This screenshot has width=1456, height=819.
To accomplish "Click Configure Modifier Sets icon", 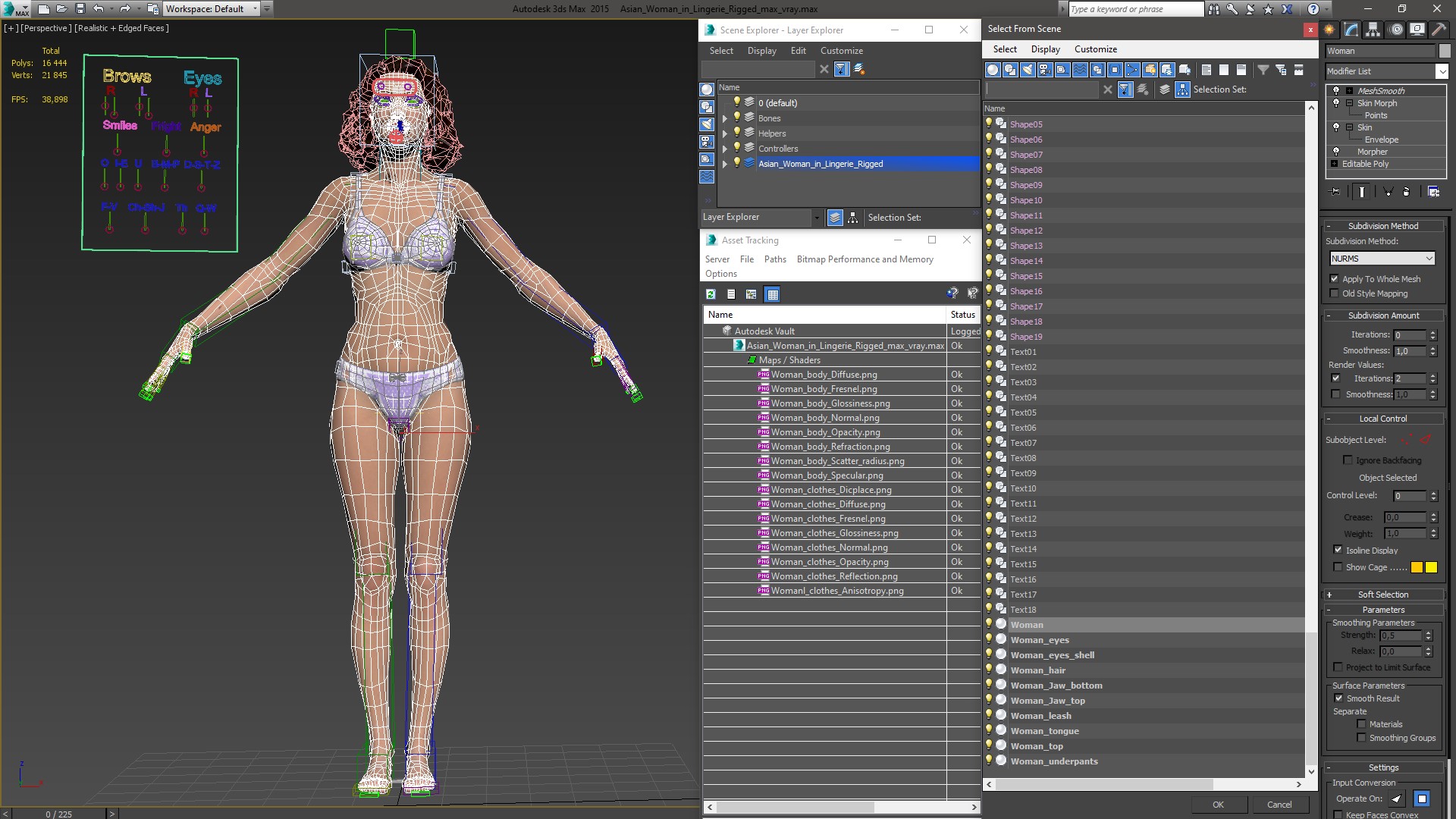I will (x=1433, y=192).
